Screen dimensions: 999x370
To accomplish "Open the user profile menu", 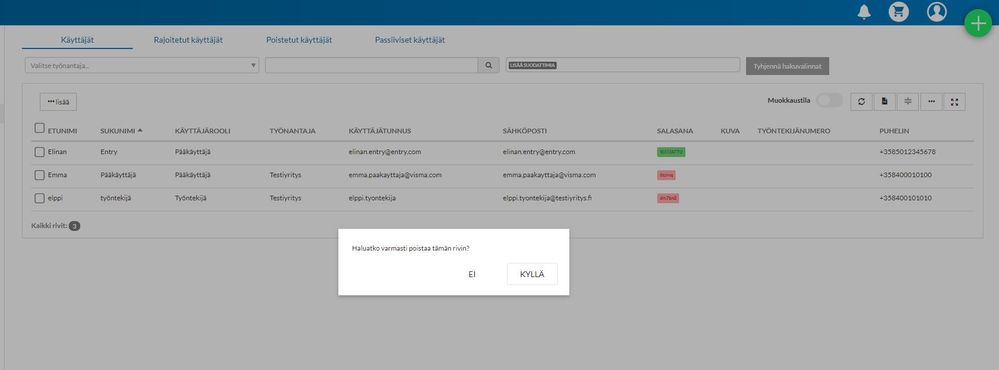I will [937, 11].
